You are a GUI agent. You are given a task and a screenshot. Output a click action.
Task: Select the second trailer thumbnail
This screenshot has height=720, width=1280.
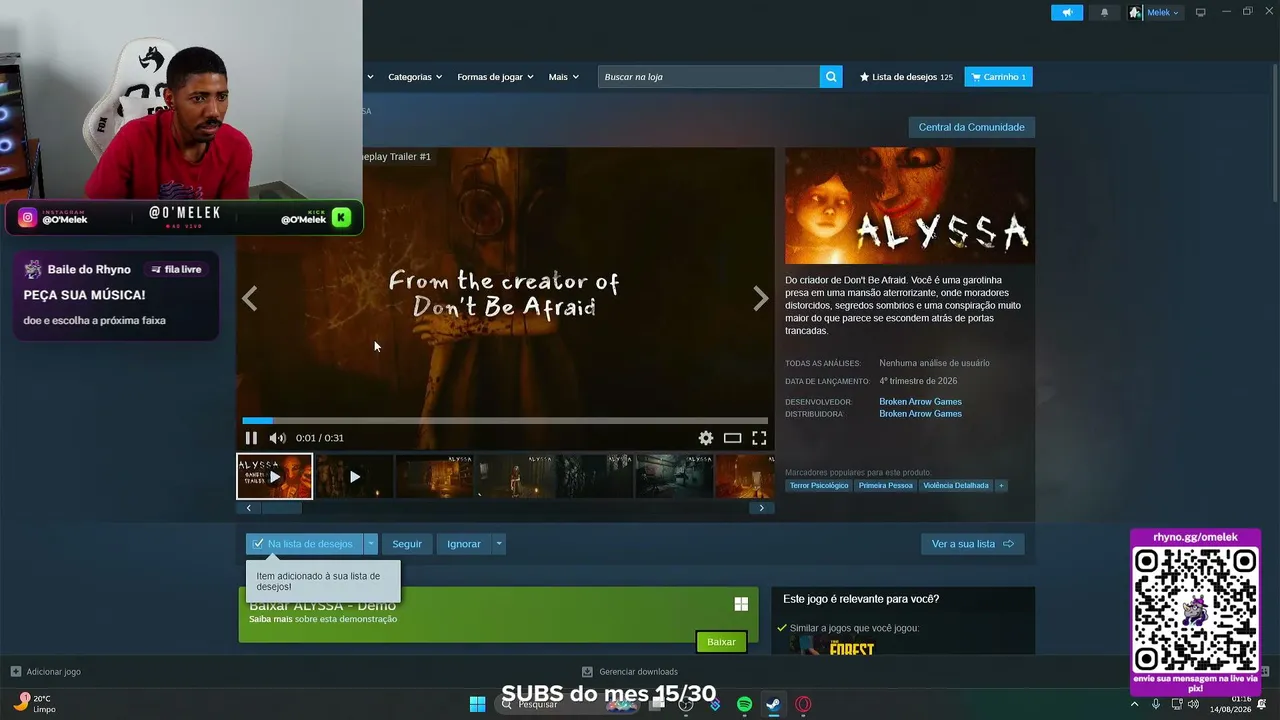coord(354,476)
